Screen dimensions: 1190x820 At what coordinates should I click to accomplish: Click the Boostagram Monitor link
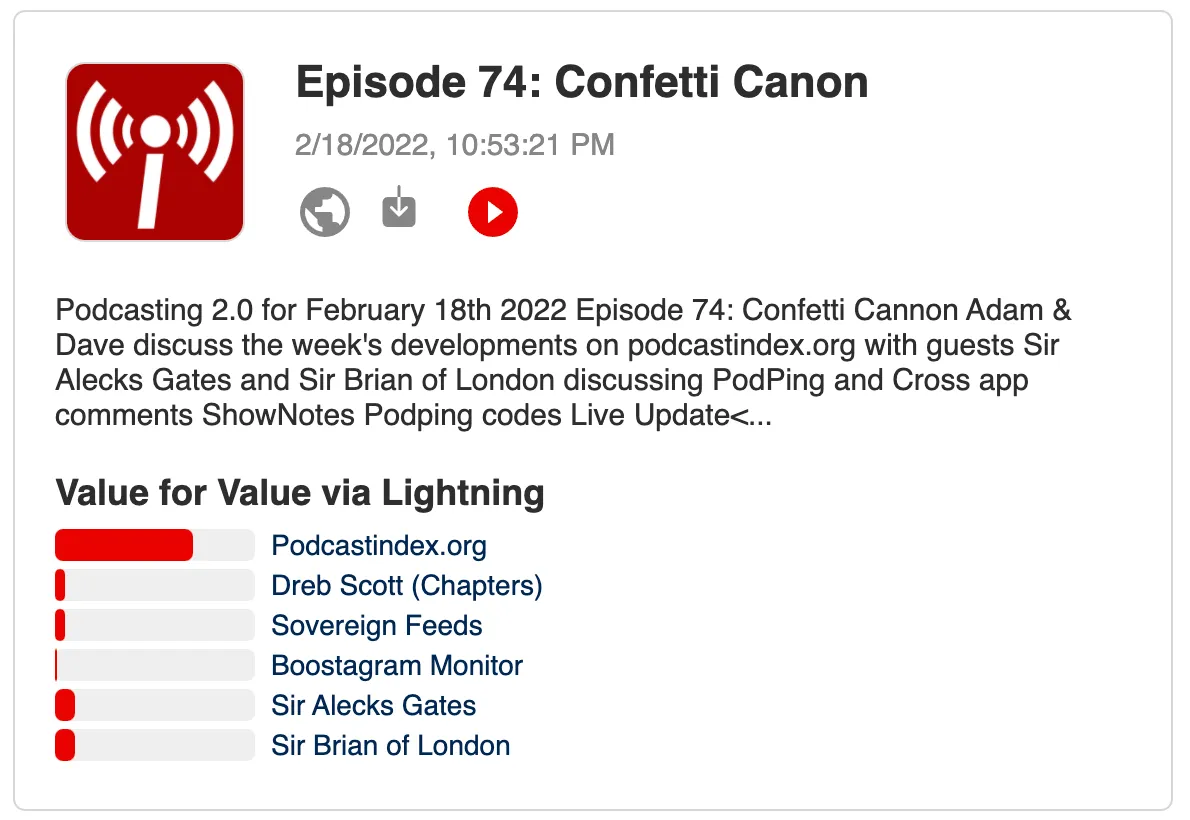coord(397,666)
